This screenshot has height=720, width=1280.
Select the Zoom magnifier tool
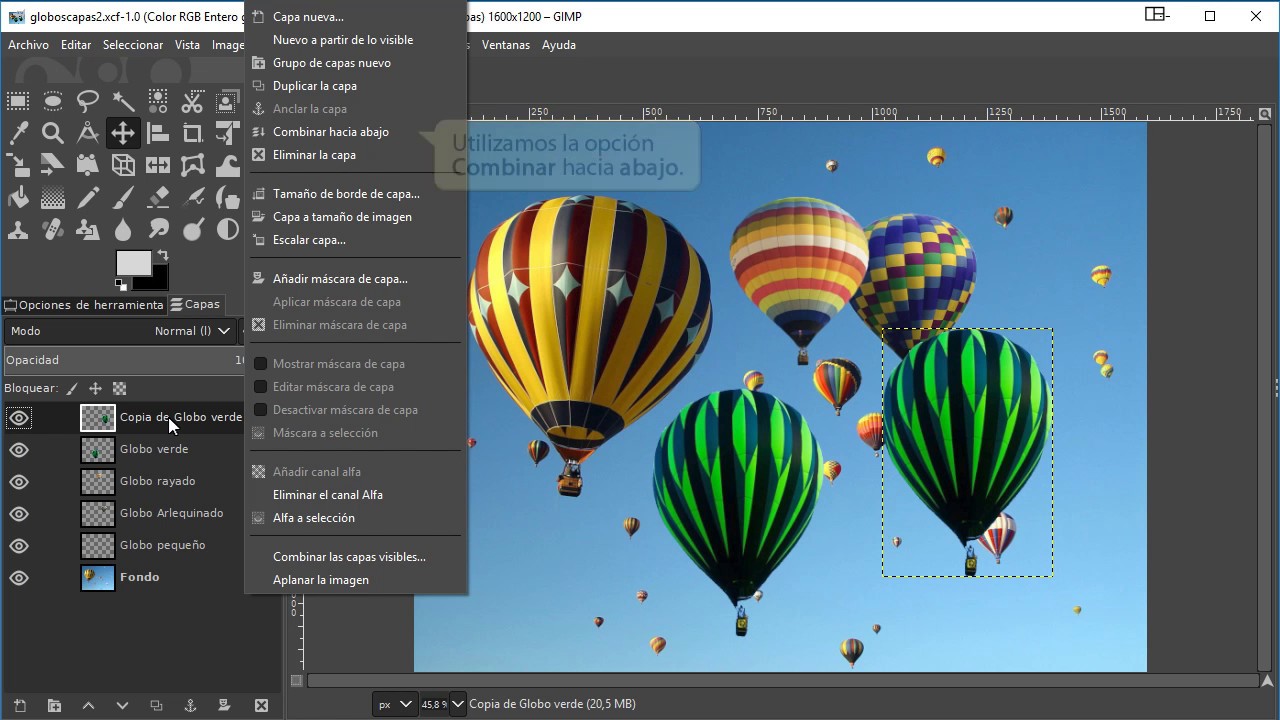click(x=53, y=133)
